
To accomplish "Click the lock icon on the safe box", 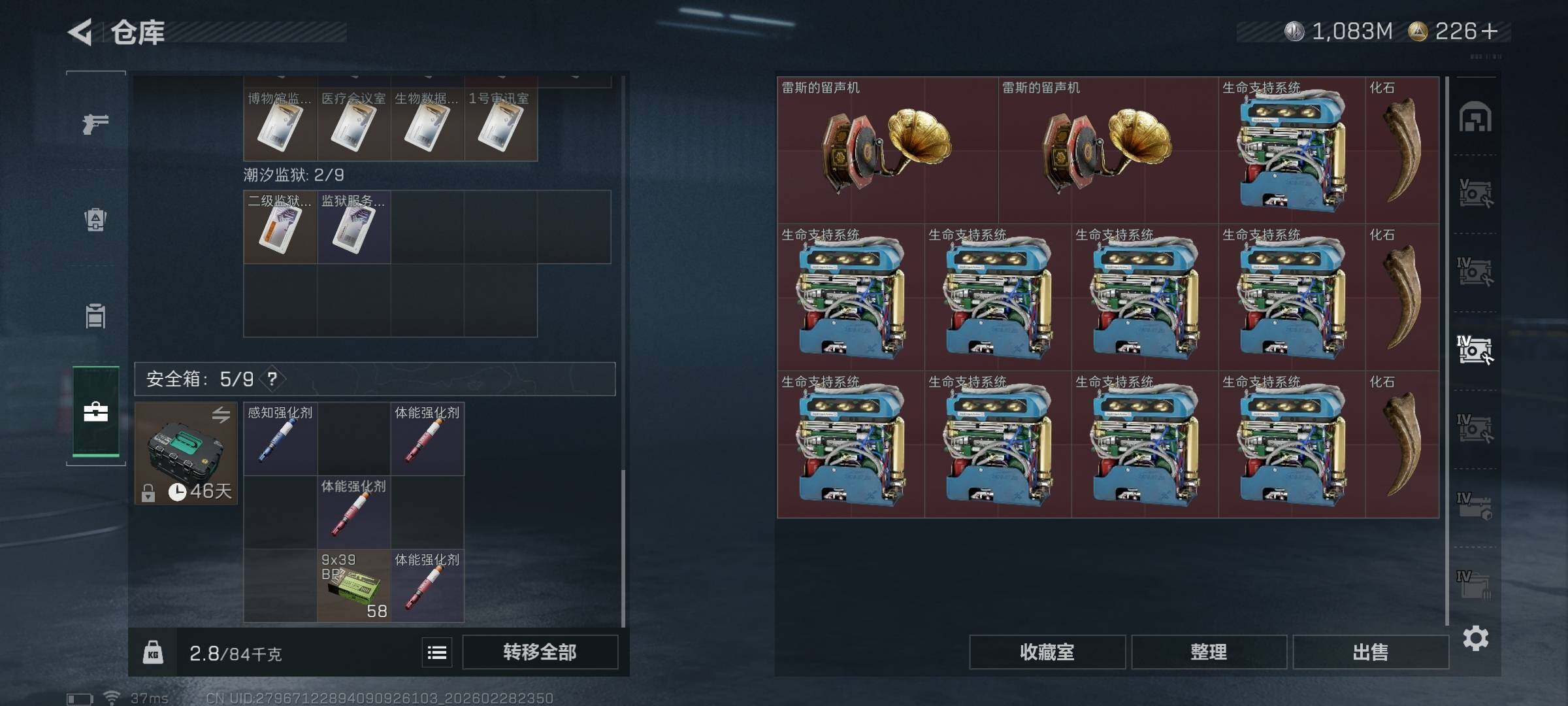I will 148,492.
